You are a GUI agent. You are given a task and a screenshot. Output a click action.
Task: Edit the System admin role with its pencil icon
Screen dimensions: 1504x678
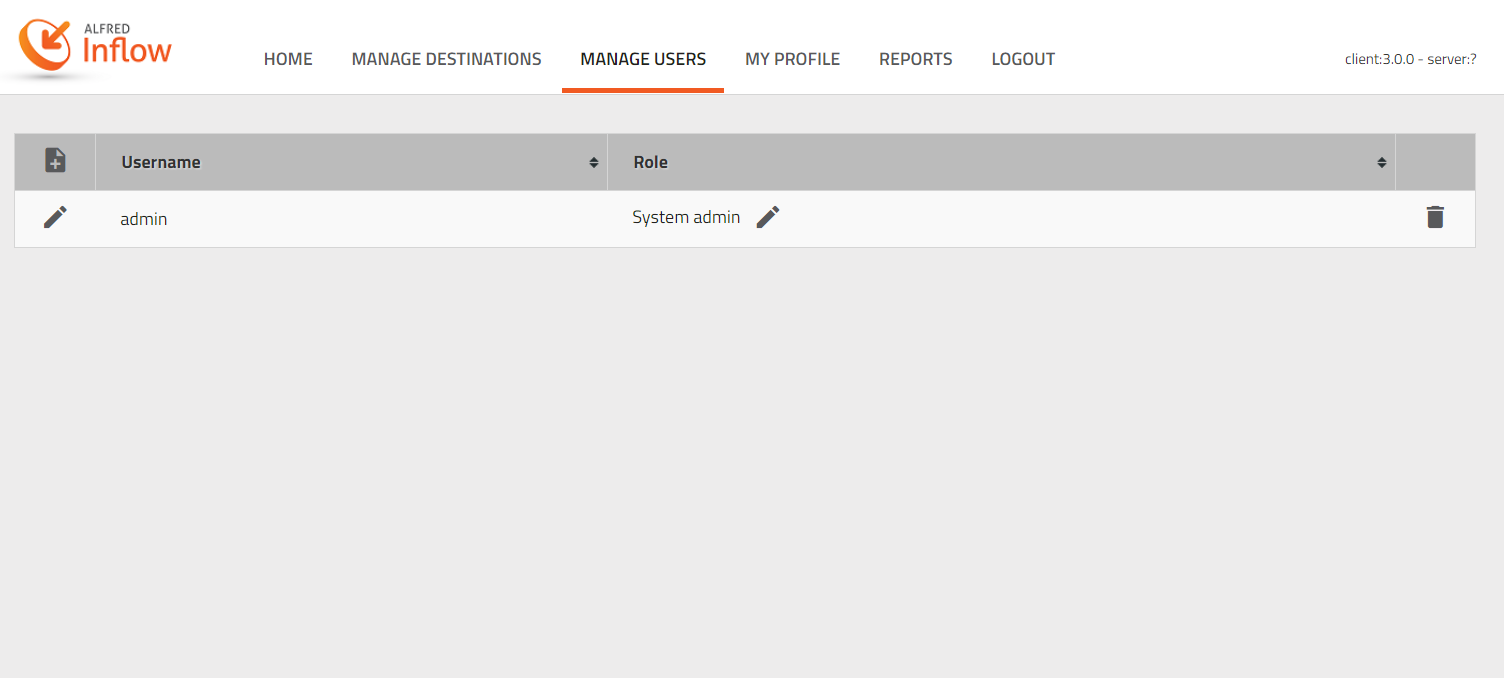click(x=767, y=217)
